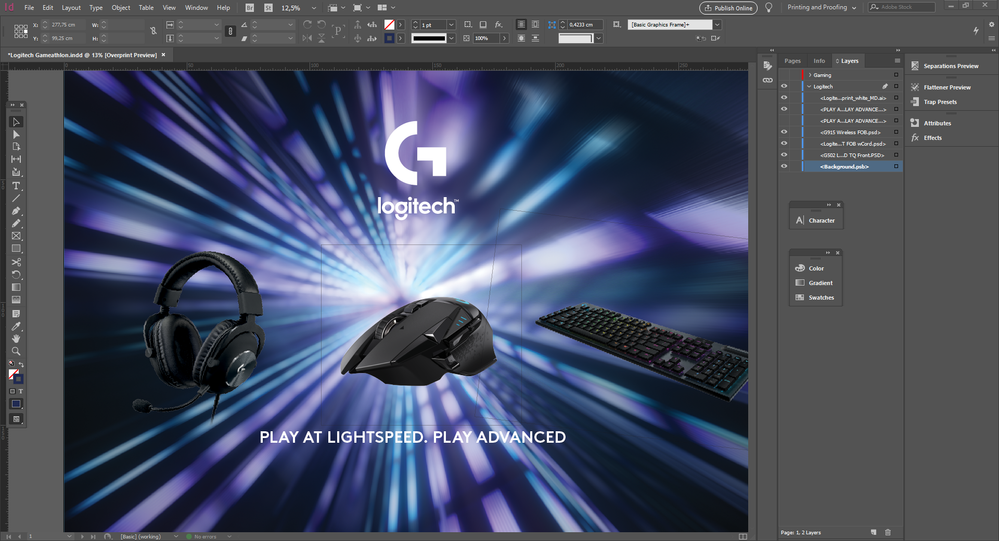The image size is (999, 541).
Task: Select the Eyedropper tool
Action: point(16,326)
